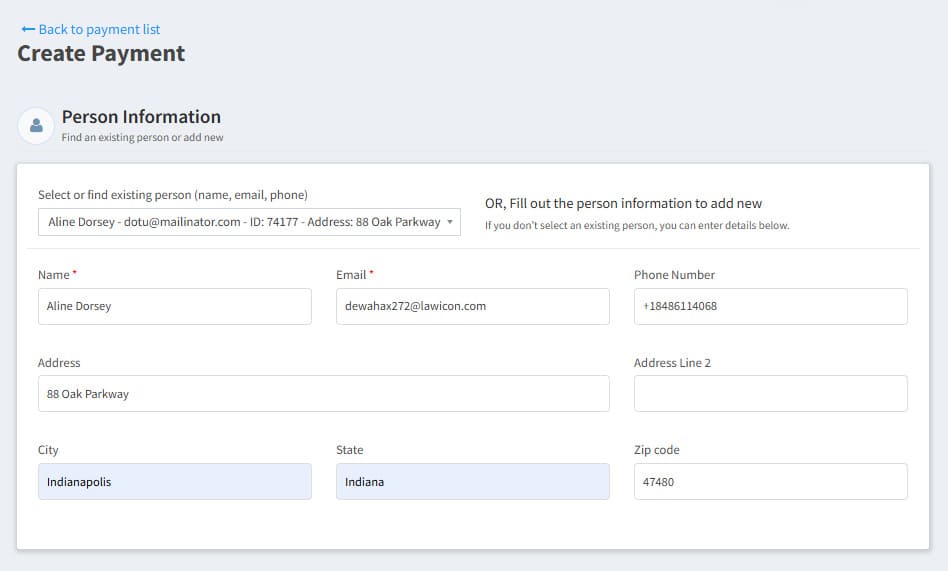Click 'OR, Fill out the person information' text
This screenshot has height=571, width=948.
pyautogui.click(x=623, y=203)
